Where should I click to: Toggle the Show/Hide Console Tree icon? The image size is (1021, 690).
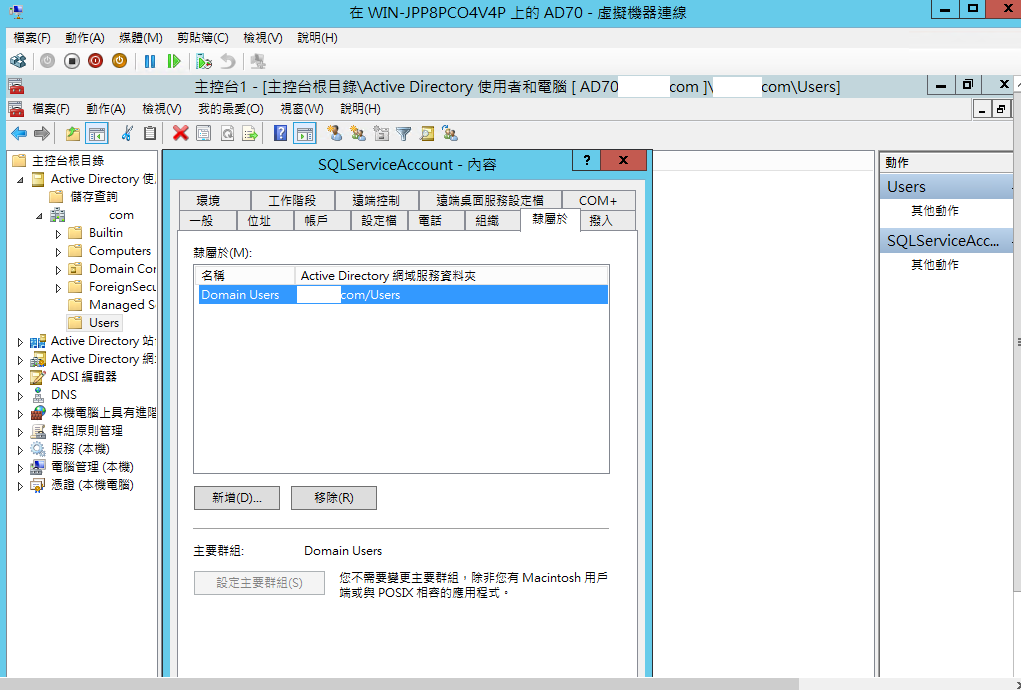[97, 133]
